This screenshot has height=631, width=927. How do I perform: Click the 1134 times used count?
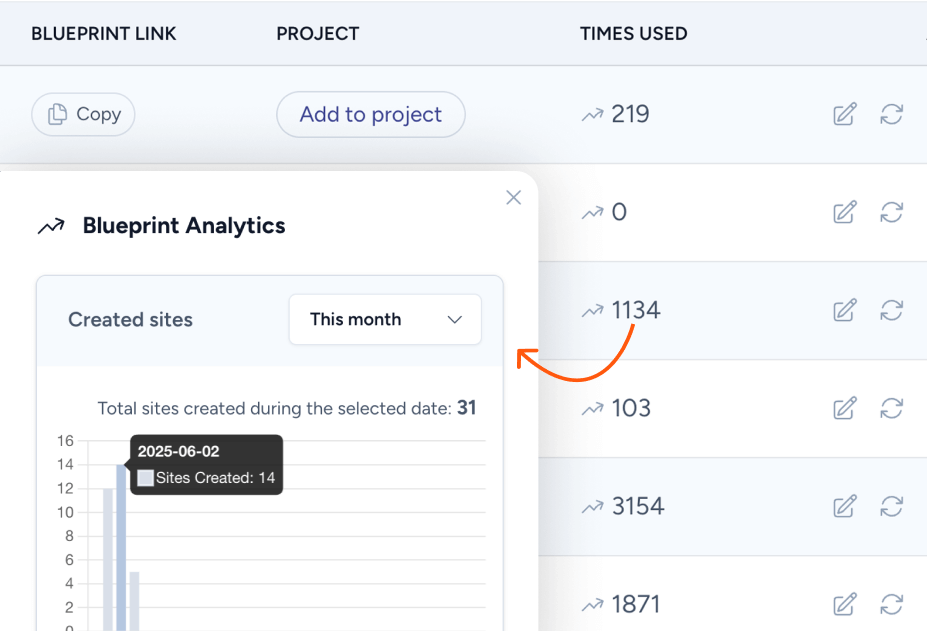coord(636,310)
